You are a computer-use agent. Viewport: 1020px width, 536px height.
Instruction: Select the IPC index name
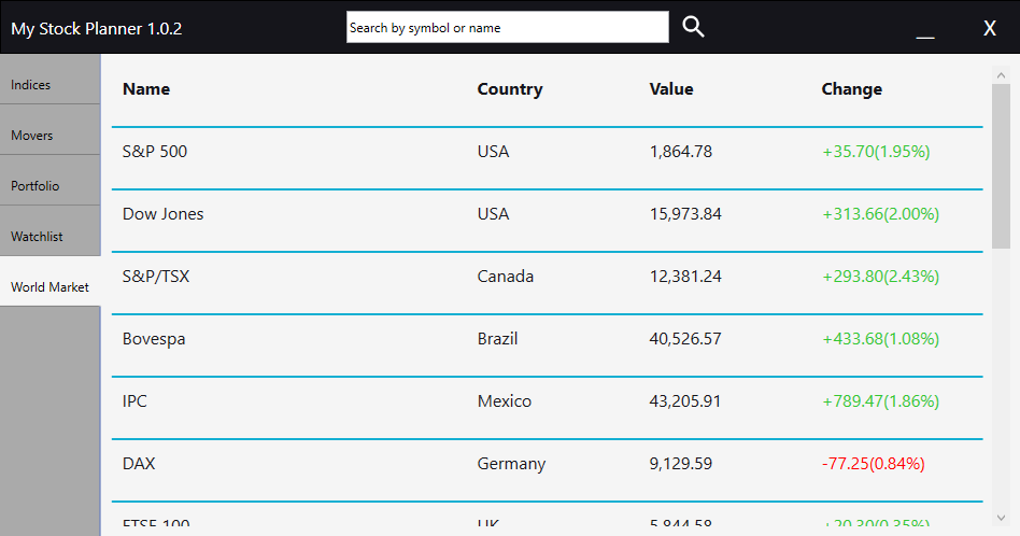pos(135,401)
